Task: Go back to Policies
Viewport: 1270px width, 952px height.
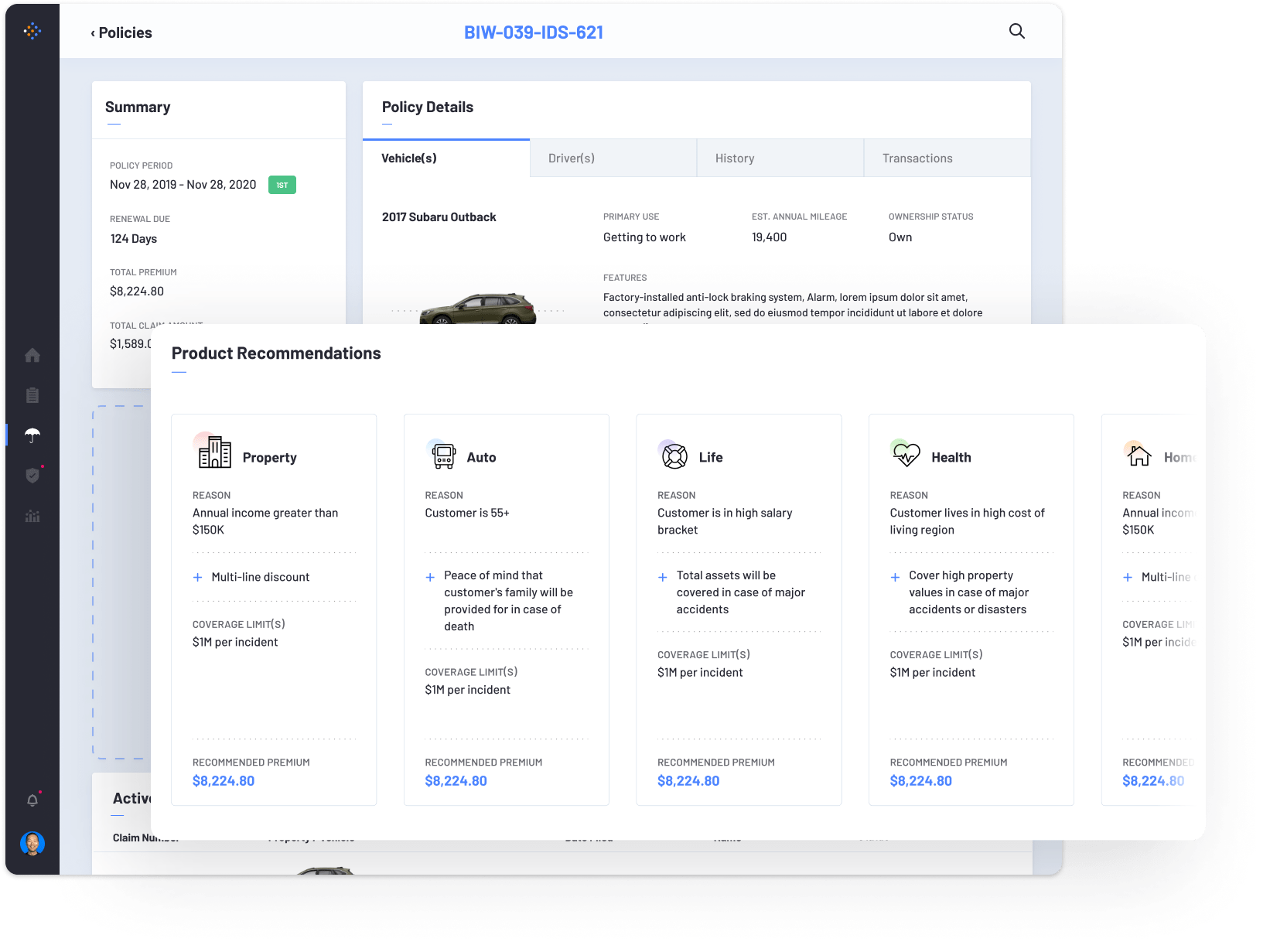Action: coord(121,32)
